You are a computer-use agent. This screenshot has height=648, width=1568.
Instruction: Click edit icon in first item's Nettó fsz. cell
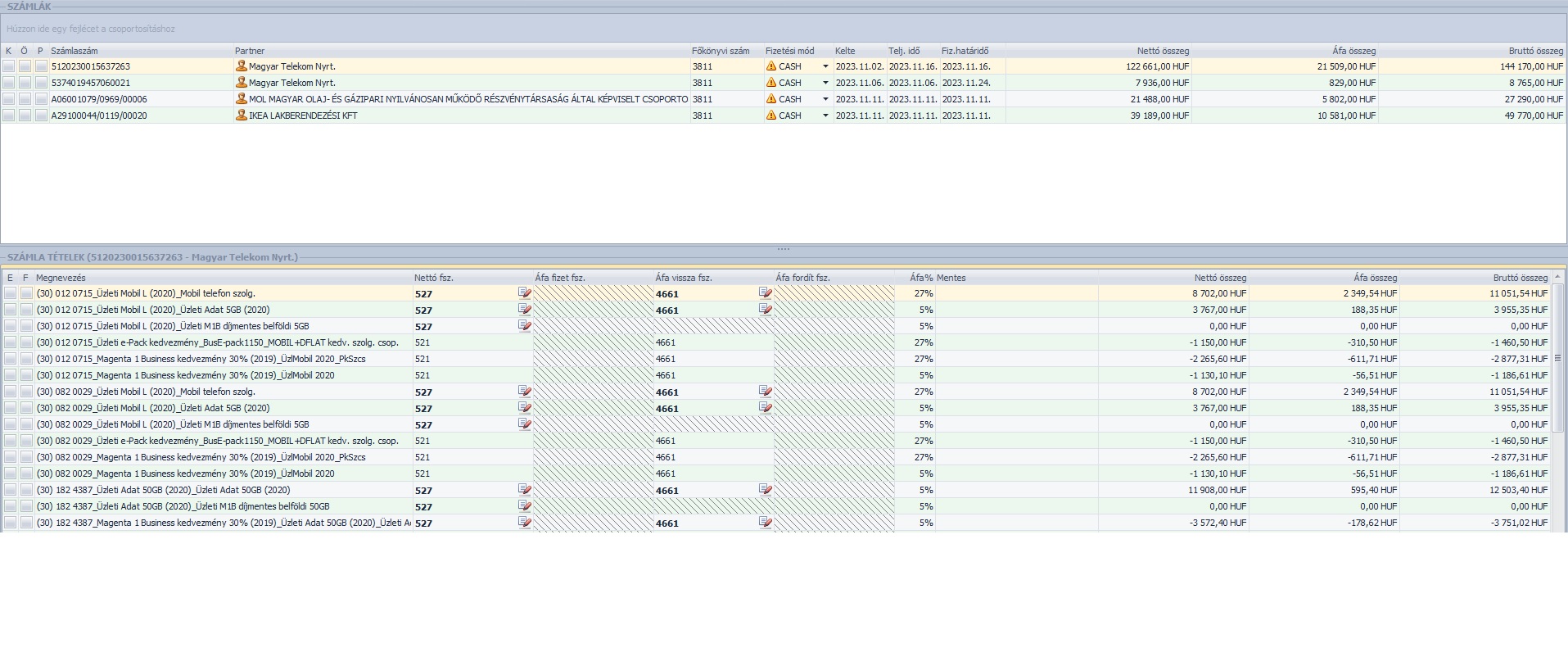[x=524, y=293]
